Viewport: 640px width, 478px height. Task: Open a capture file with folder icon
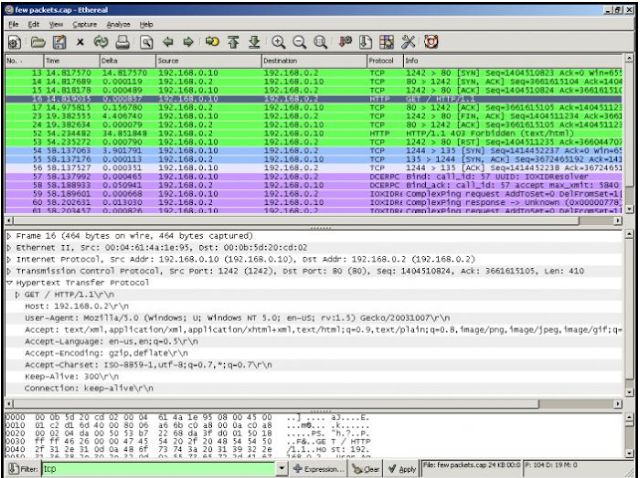coord(38,42)
